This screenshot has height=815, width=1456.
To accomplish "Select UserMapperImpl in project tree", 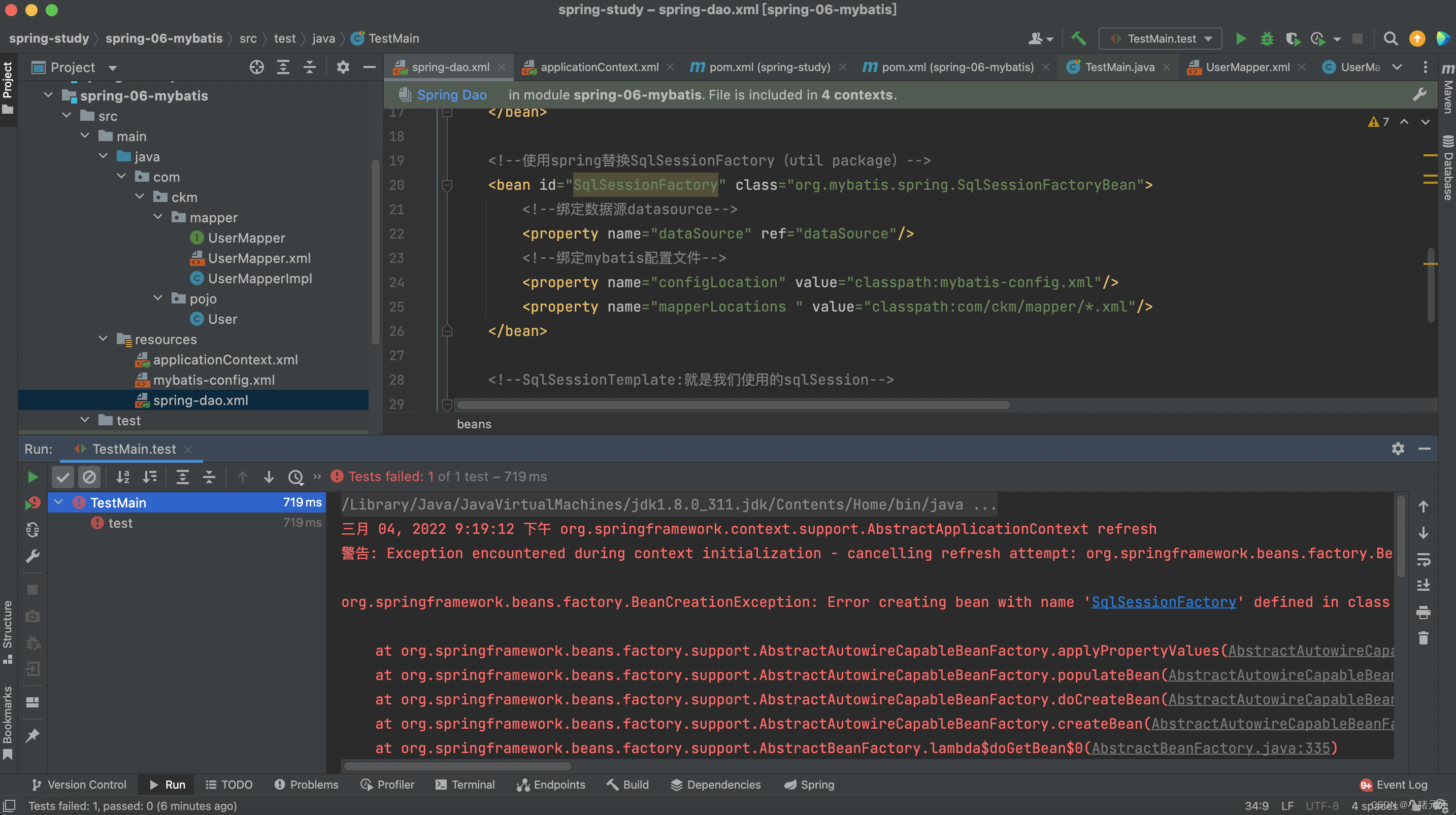I will pyautogui.click(x=259, y=278).
